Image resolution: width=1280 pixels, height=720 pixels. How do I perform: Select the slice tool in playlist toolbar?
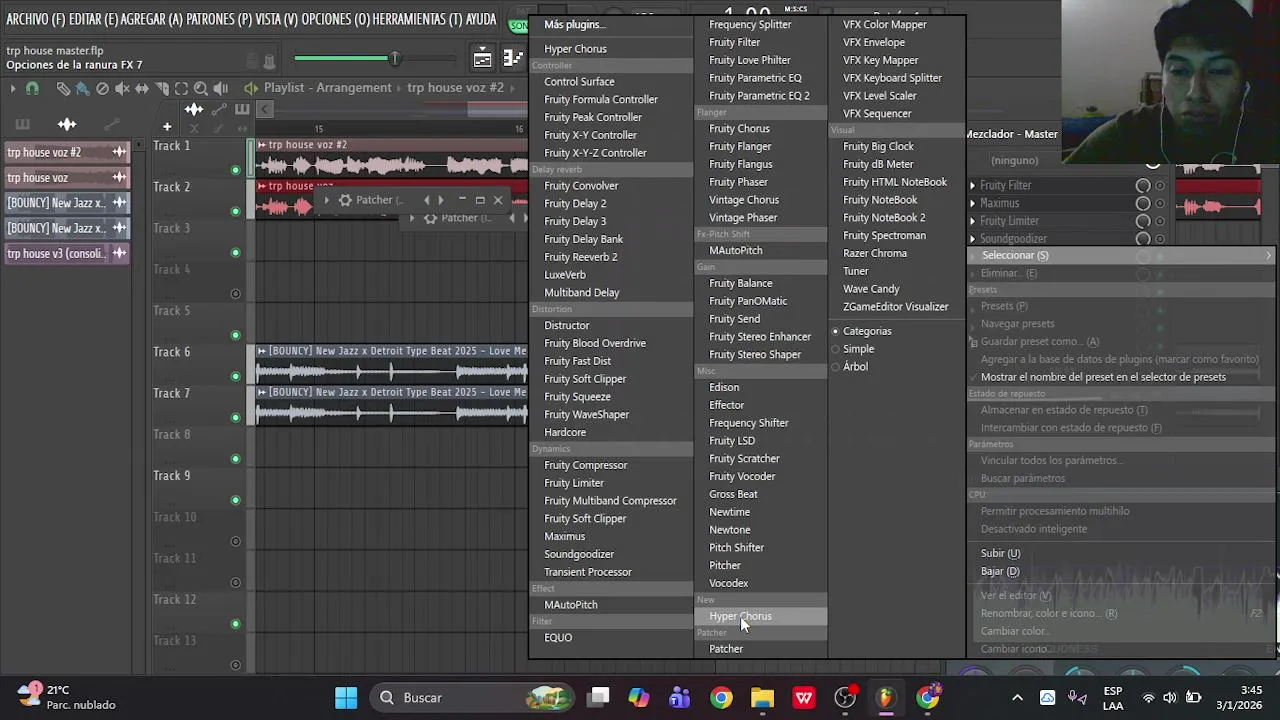coord(162,88)
